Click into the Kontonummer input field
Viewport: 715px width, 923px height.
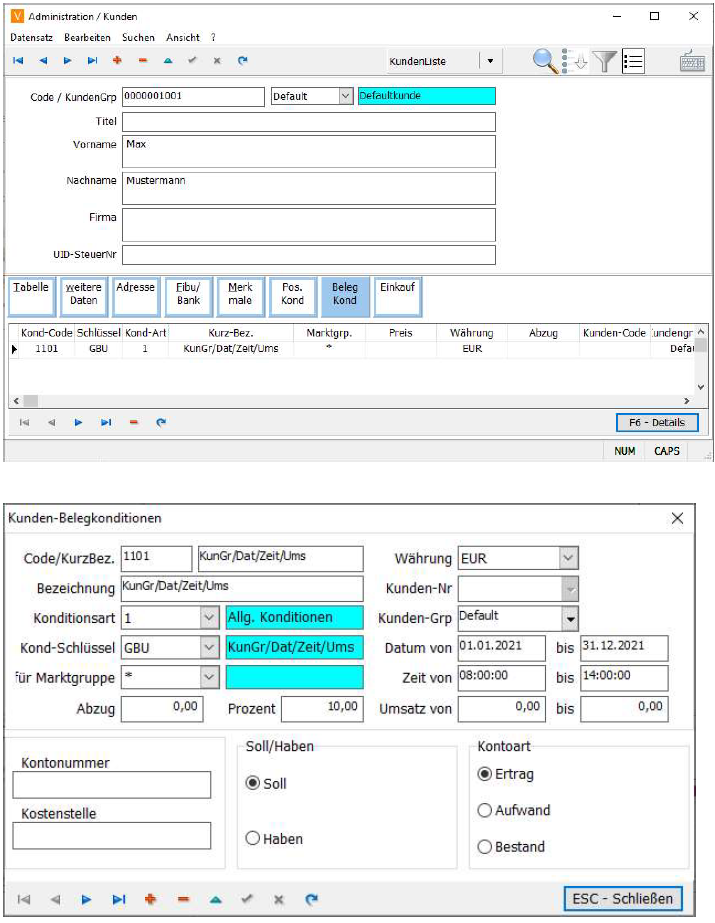click(x=112, y=785)
